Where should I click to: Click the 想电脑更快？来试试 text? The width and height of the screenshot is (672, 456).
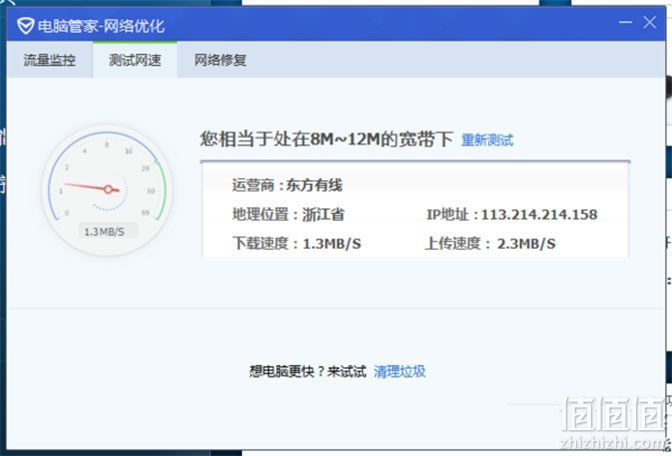click(308, 371)
